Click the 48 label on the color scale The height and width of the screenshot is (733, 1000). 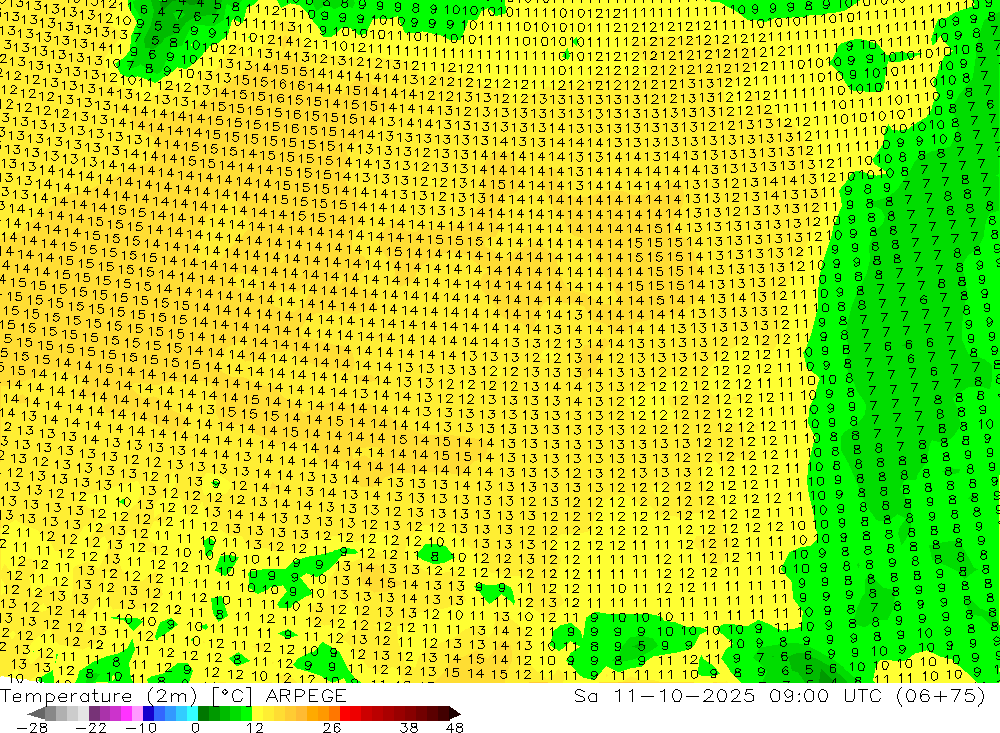(455, 728)
